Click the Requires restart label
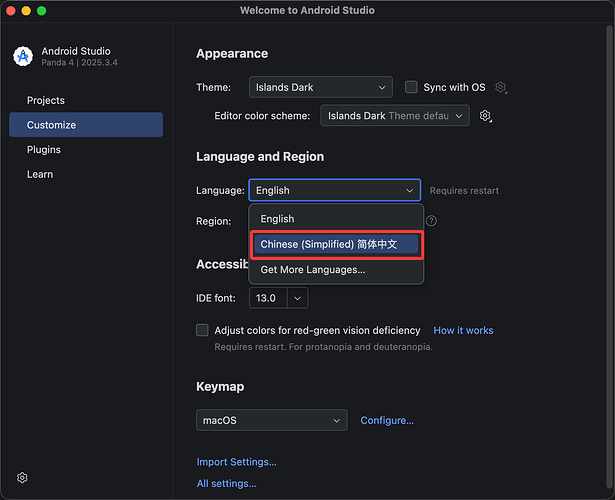Image resolution: width=615 pixels, height=500 pixels. pyautogui.click(x=464, y=191)
